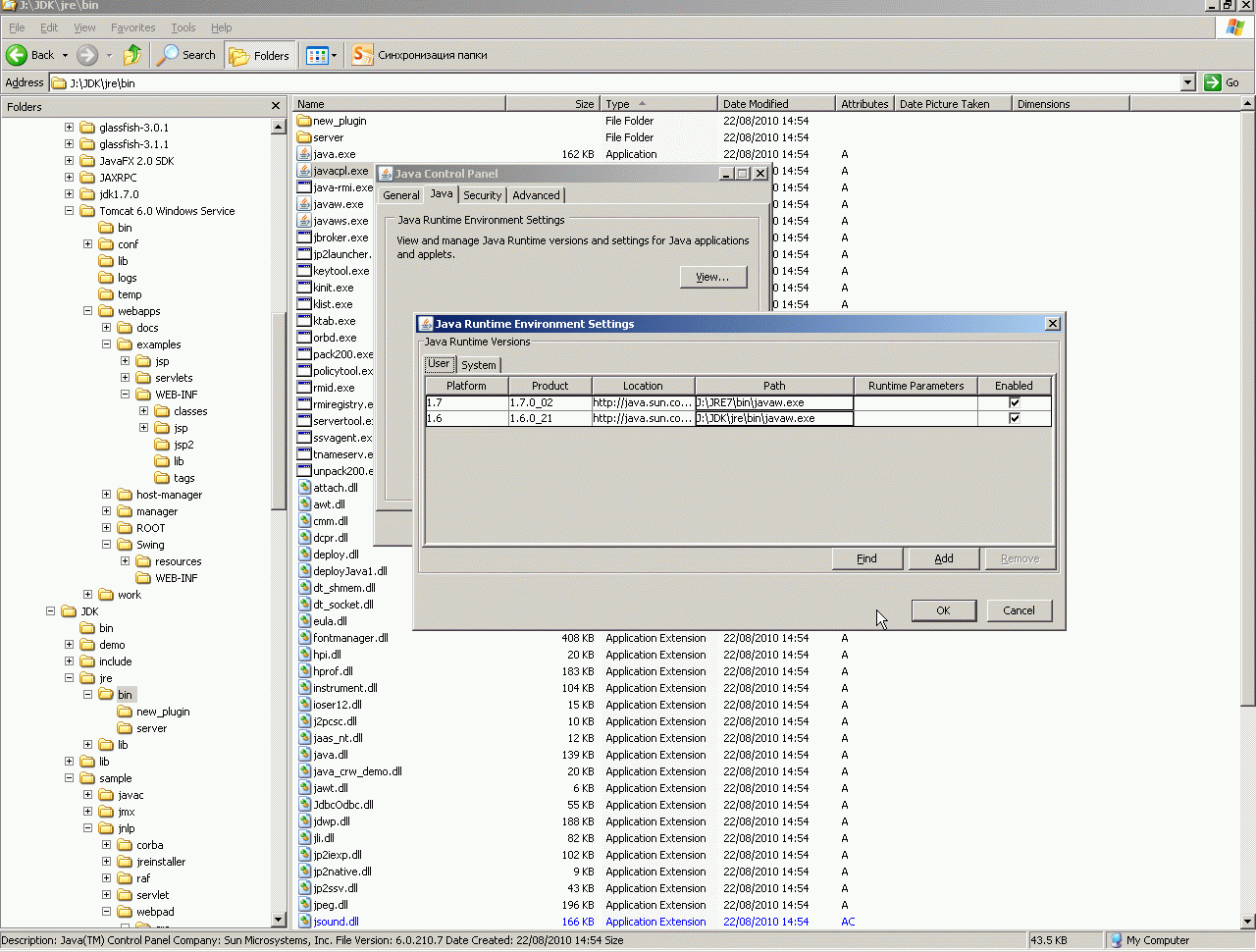The height and width of the screenshot is (952, 1256).
Task: Select the hpi.dll file icon
Action: coord(304,655)
